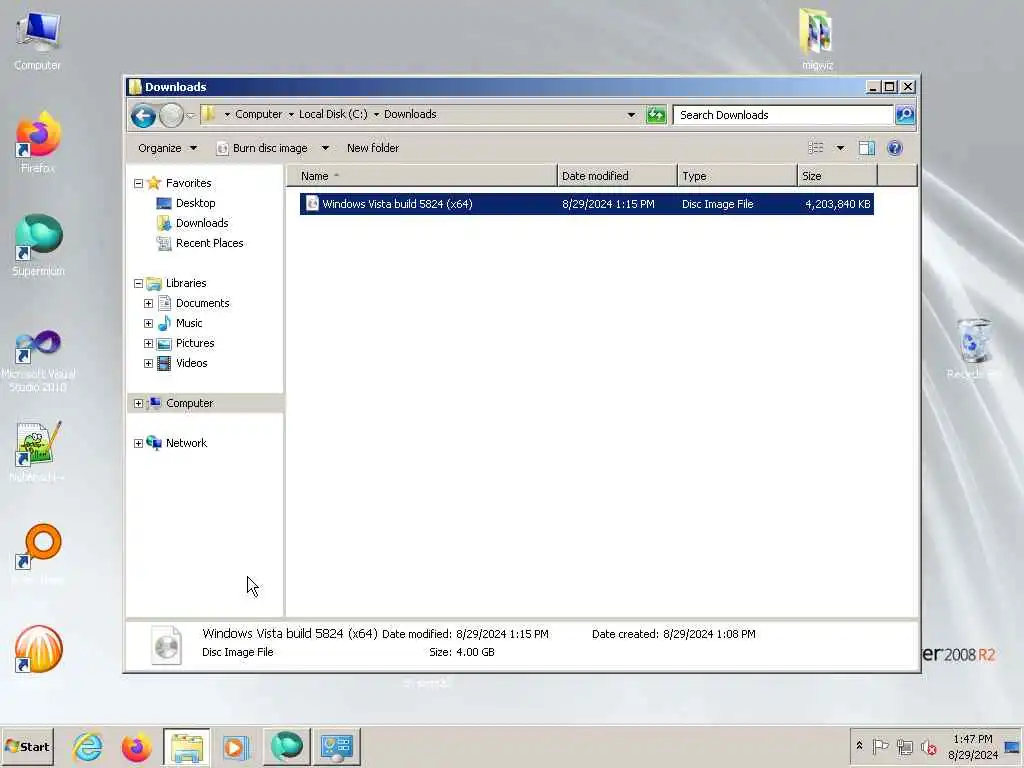Go back with the blue Back arrow
This screenshot has height=768, width=1024.
(x=143, y=116)
